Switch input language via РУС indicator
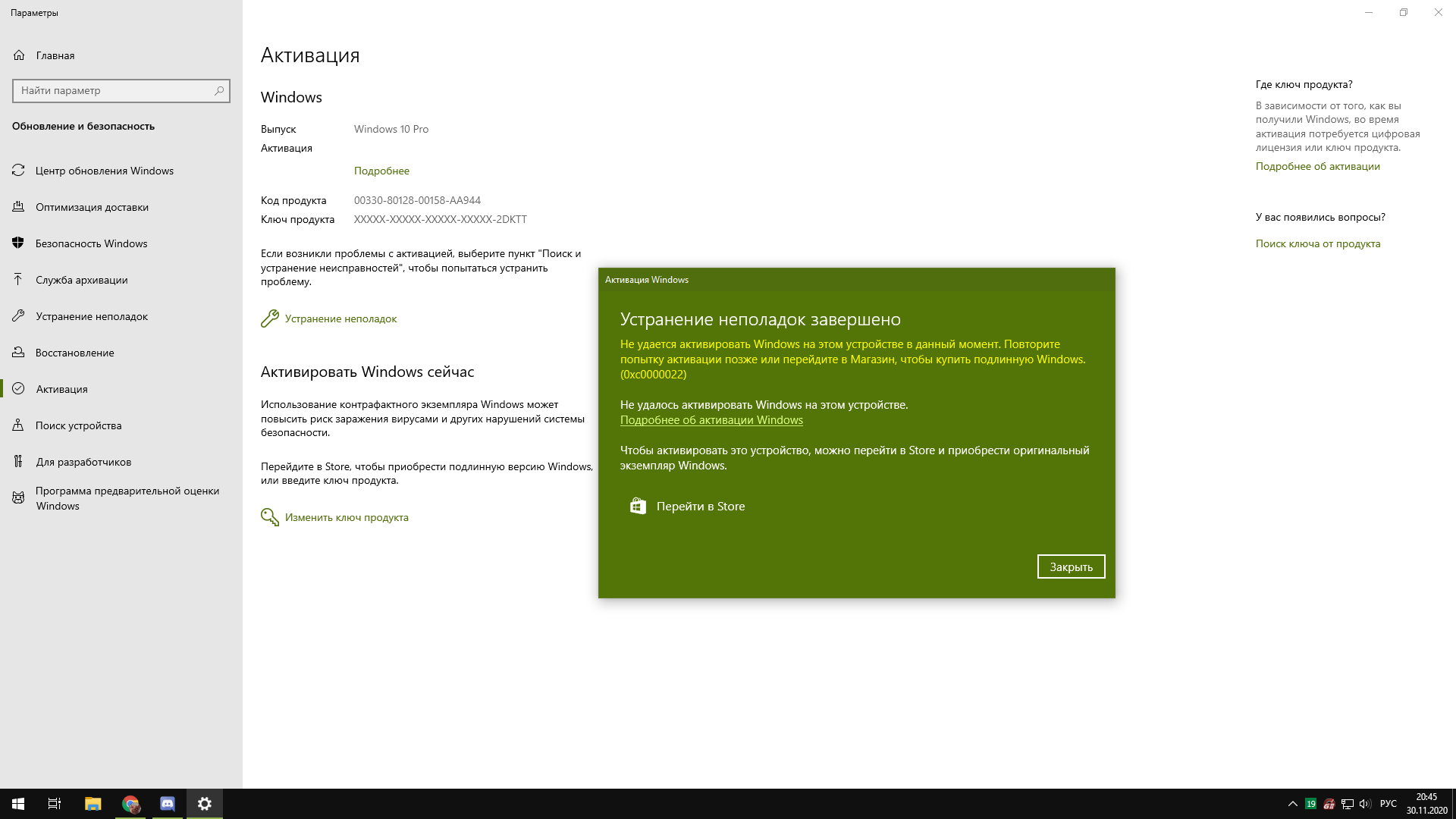The image size is (1456, 819). coord(1388,804)
